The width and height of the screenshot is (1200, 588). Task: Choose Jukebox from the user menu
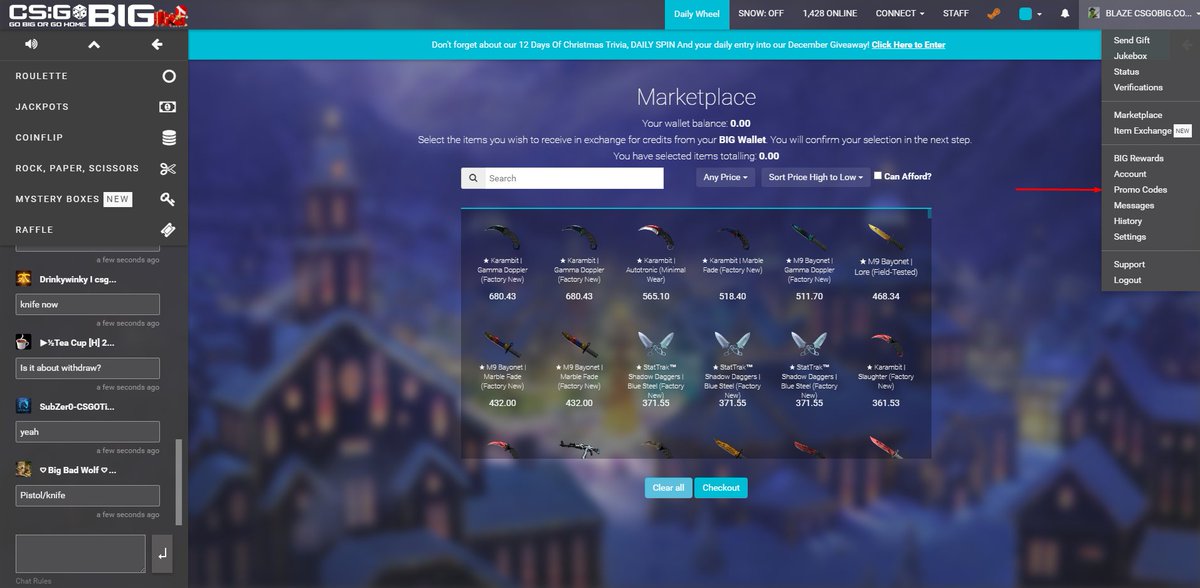pos(1130,56)
